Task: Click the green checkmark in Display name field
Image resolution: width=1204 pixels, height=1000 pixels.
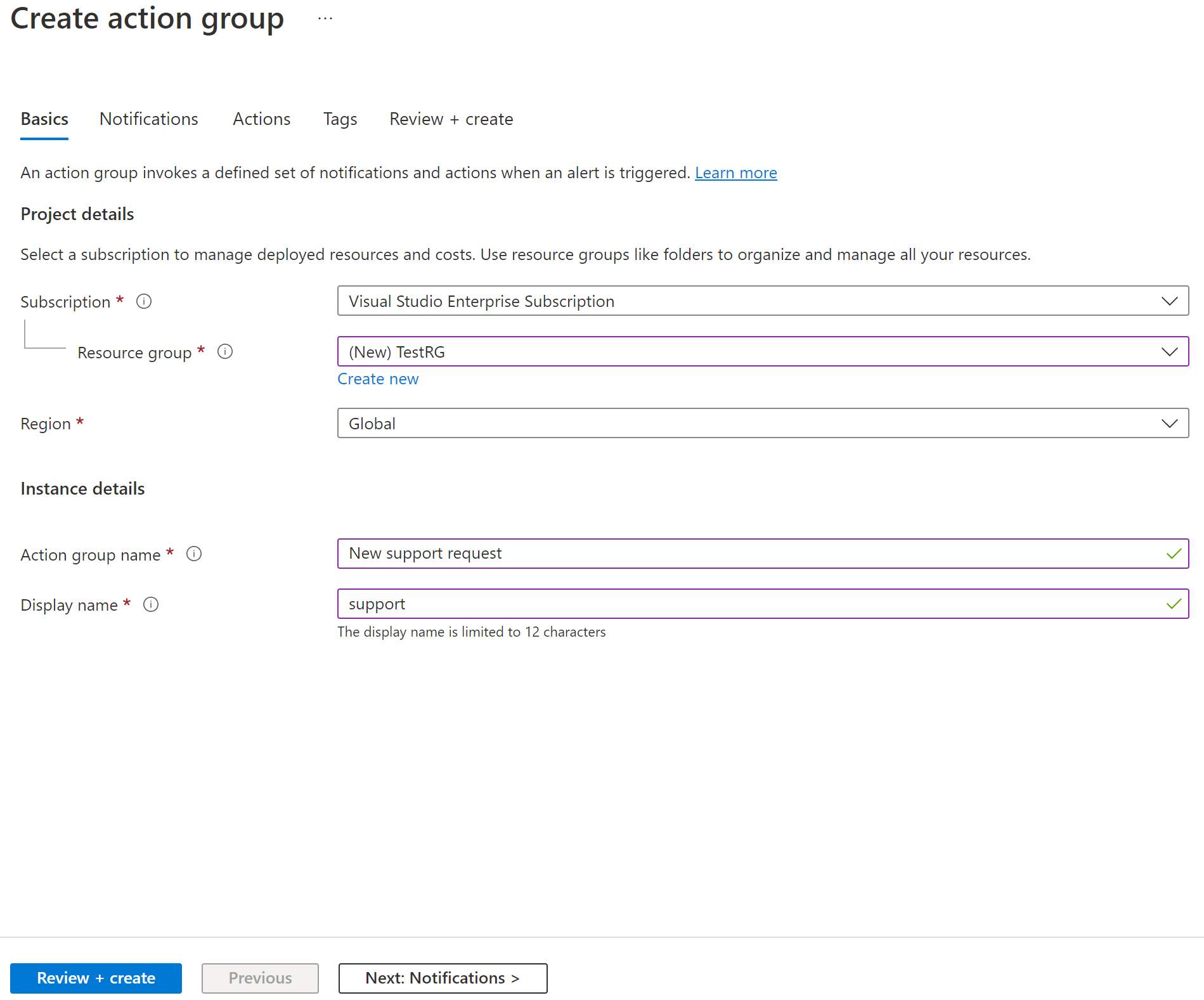Action: point(1172,603)
